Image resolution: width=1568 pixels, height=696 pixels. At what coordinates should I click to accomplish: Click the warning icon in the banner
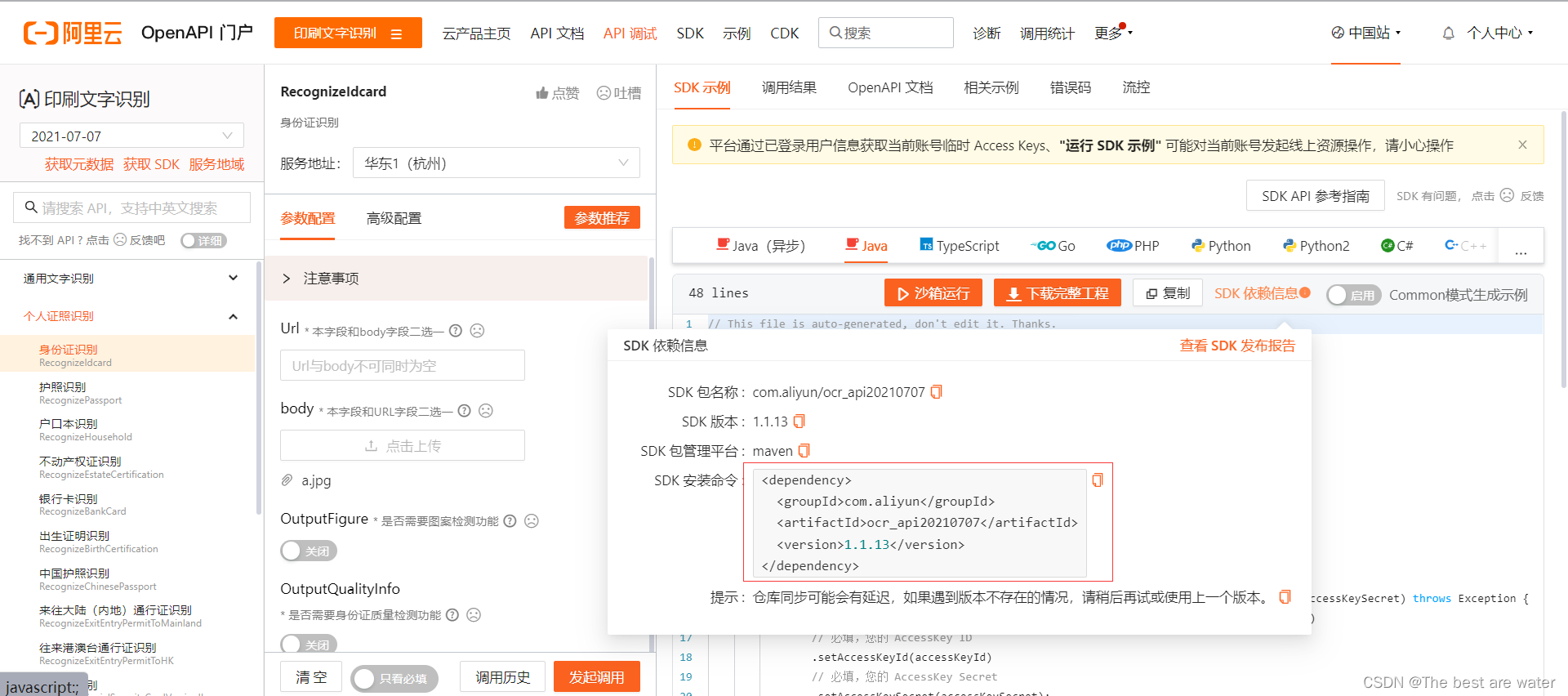tap(694, 145)
